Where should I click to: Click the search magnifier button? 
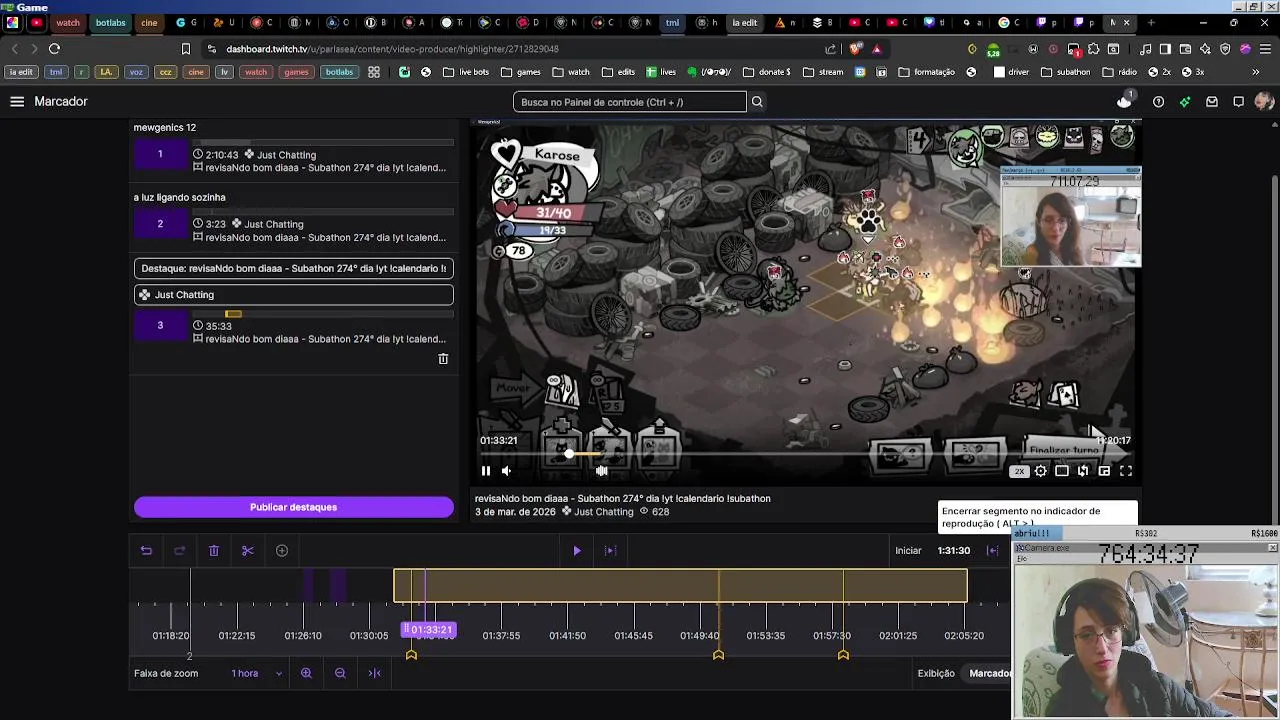757,102
